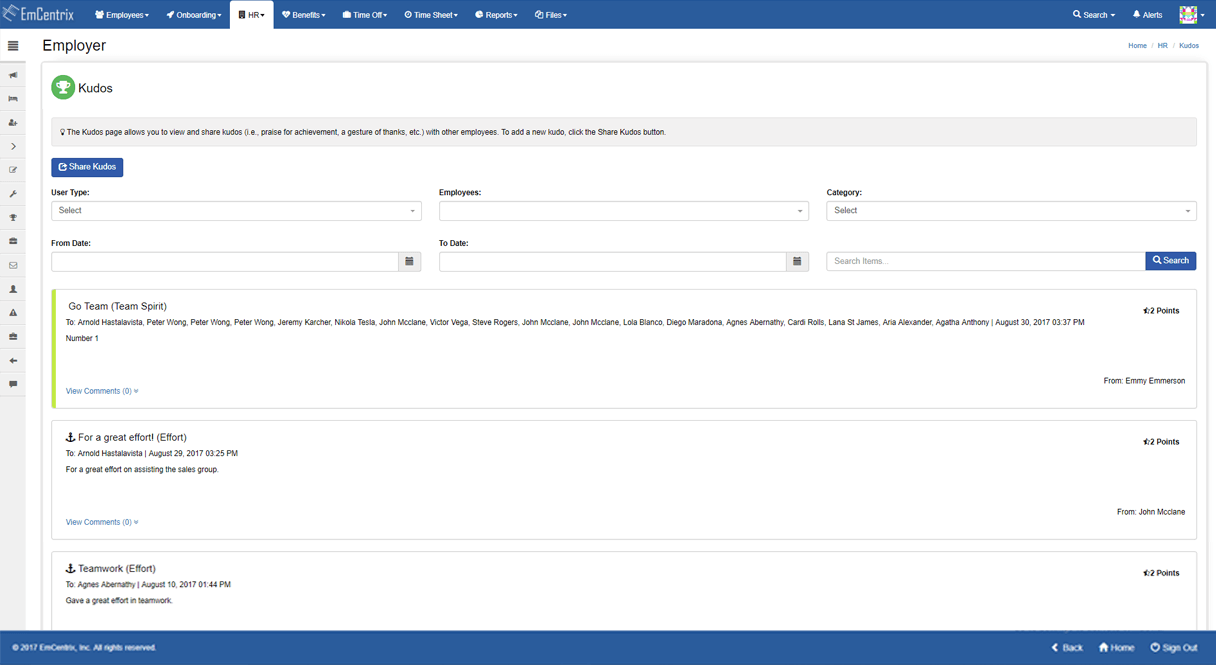Click the warning triangle sidebar icon
The image size is (1216, 665).
(x=13, y=313)
